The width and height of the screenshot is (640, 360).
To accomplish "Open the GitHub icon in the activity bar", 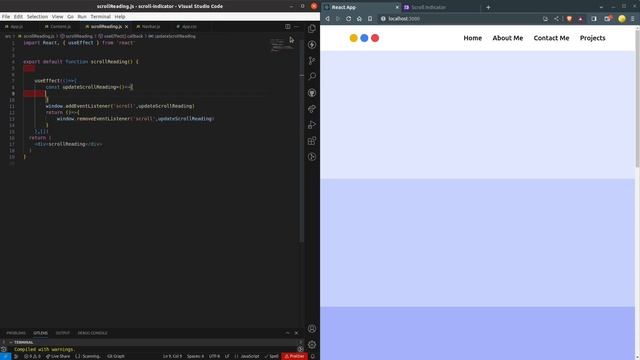I will tap(312, 93).
